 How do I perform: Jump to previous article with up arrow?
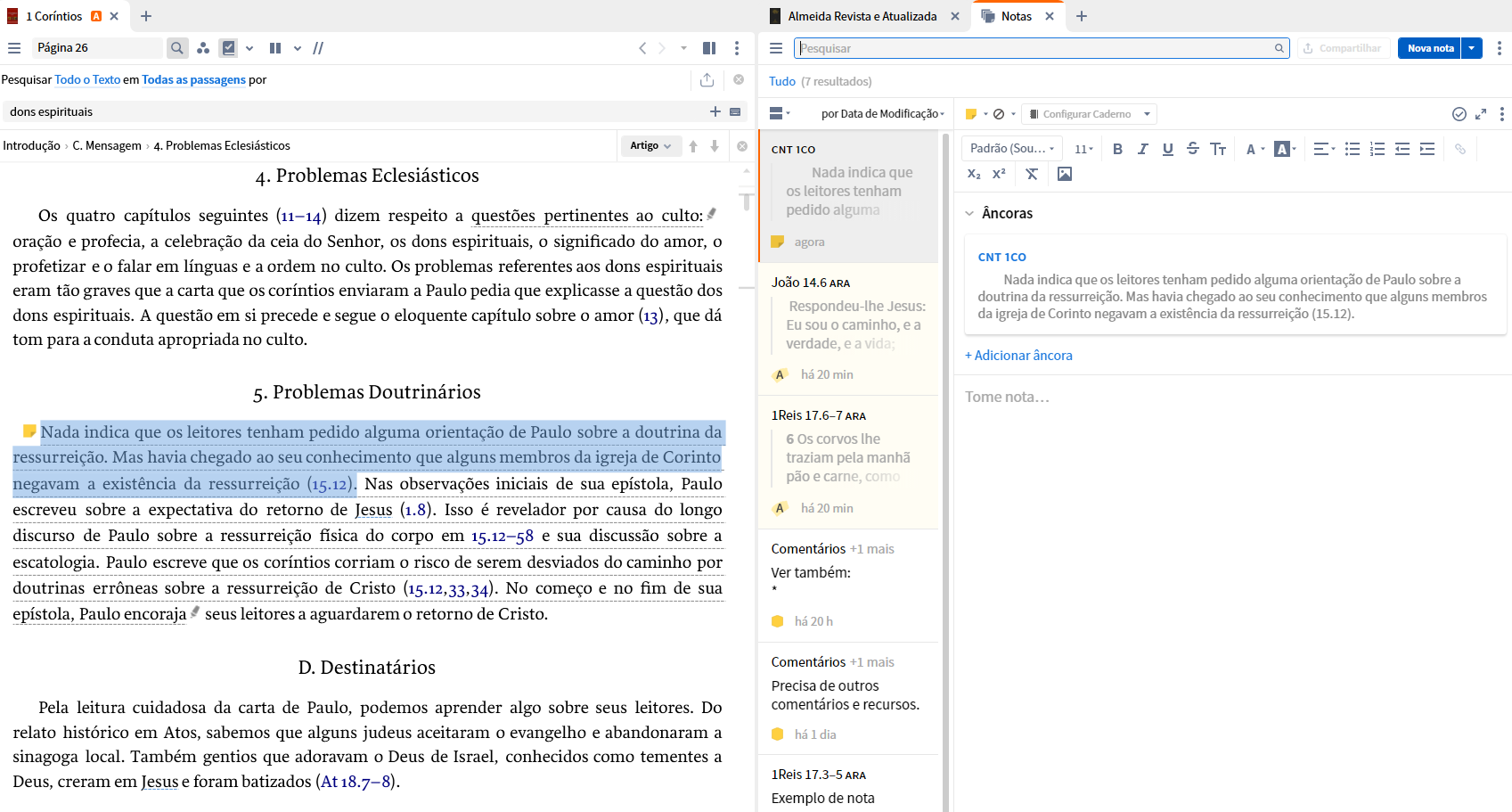(693, 145)
